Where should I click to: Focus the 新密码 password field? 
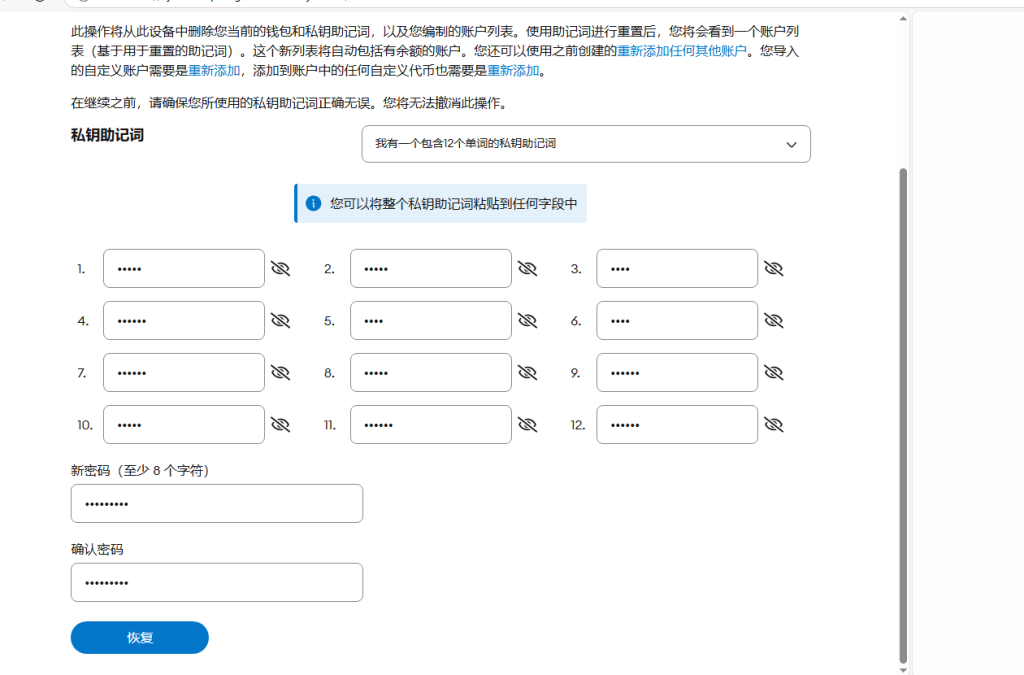[216, 504]
